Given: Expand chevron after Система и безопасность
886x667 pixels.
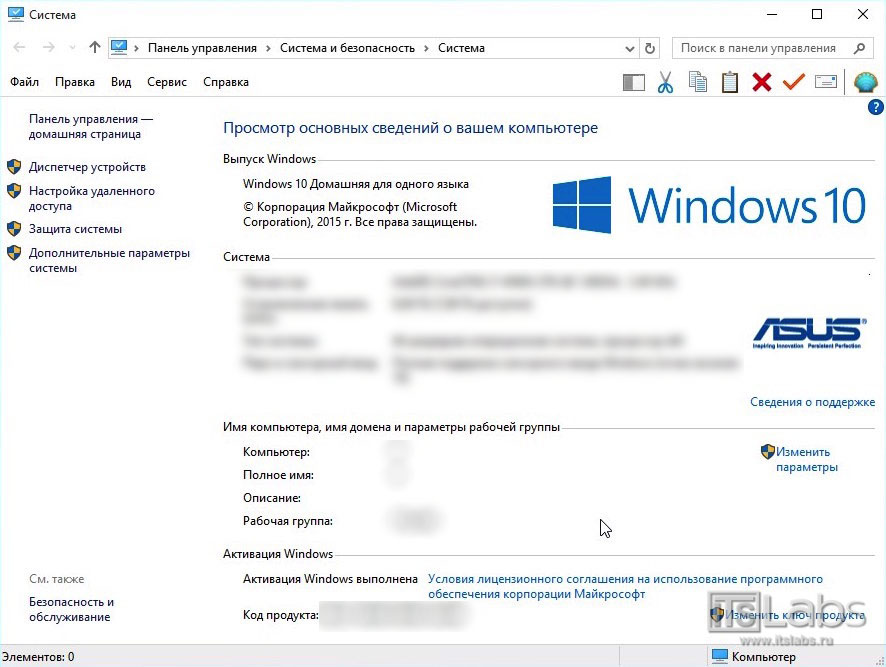Looking at the screenshot, I should pos(426,49).
